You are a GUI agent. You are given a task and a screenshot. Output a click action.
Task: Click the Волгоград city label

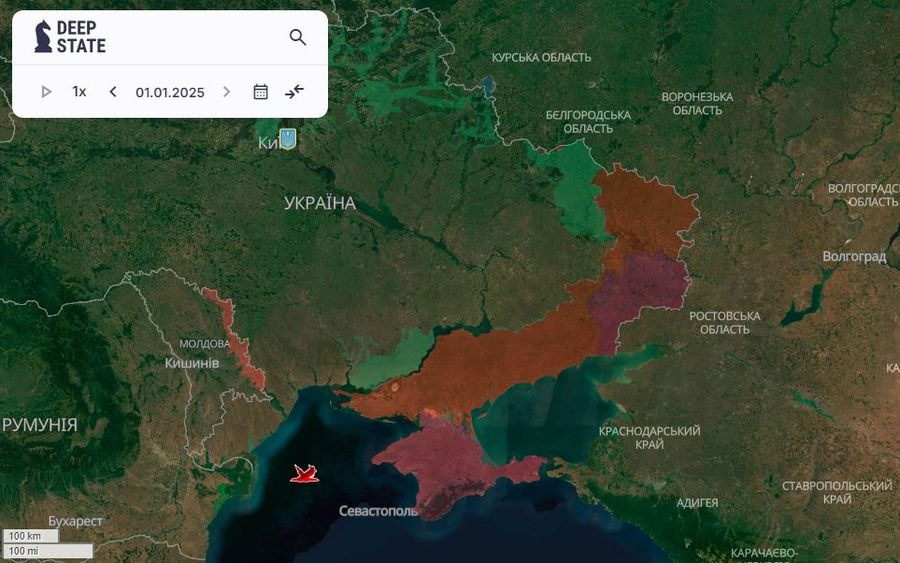854,257
